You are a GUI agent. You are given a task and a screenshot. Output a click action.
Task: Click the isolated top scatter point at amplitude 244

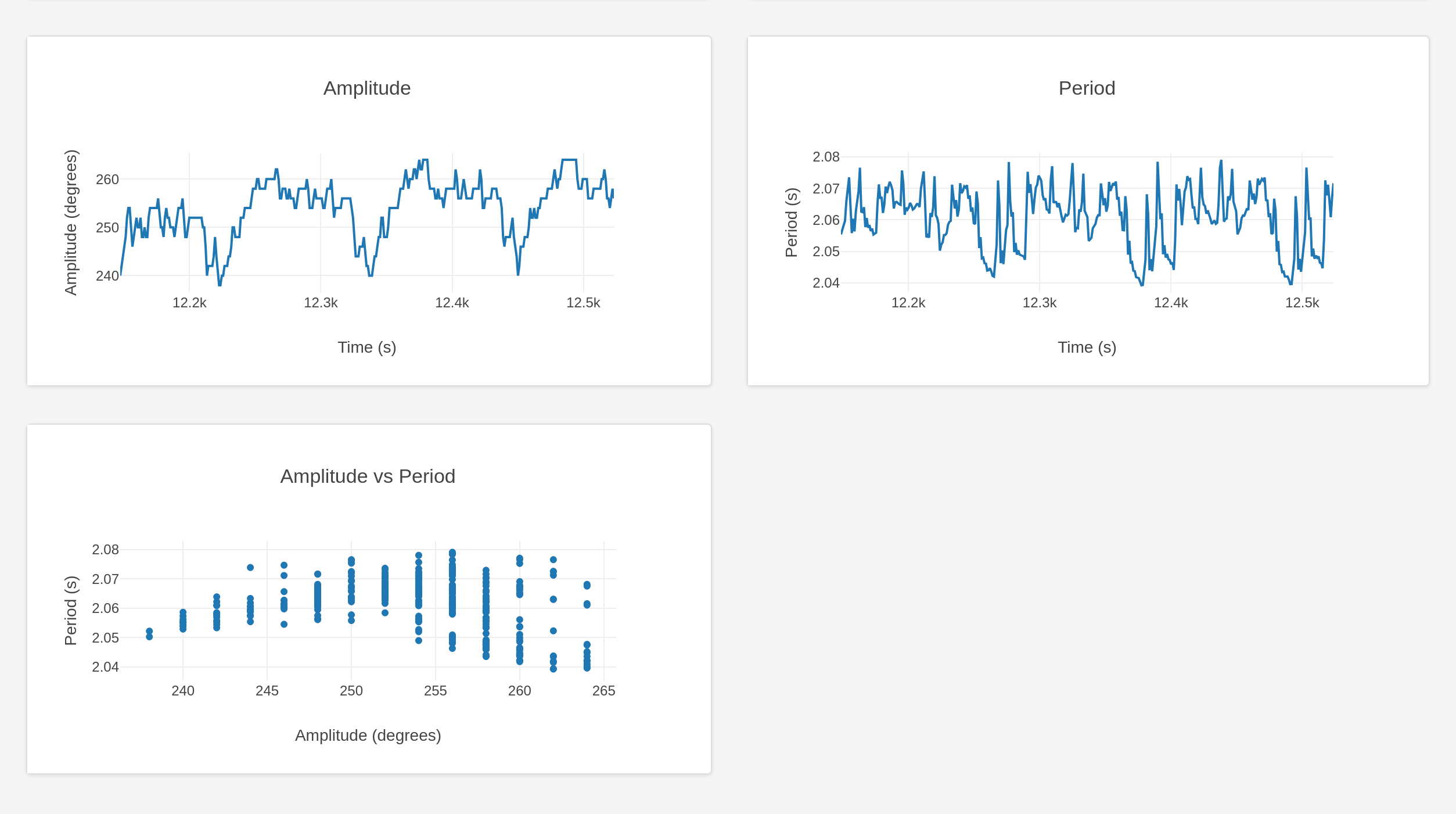[x=250, y=568]
